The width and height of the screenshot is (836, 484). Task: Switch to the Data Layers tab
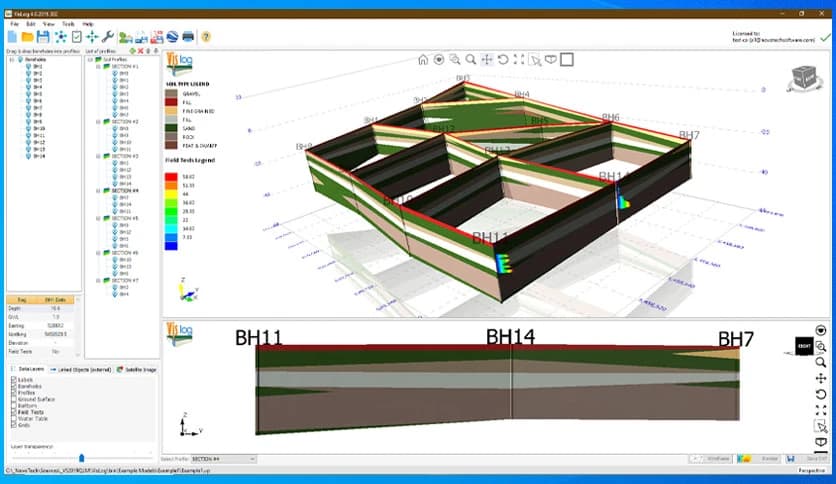[28, 369]
